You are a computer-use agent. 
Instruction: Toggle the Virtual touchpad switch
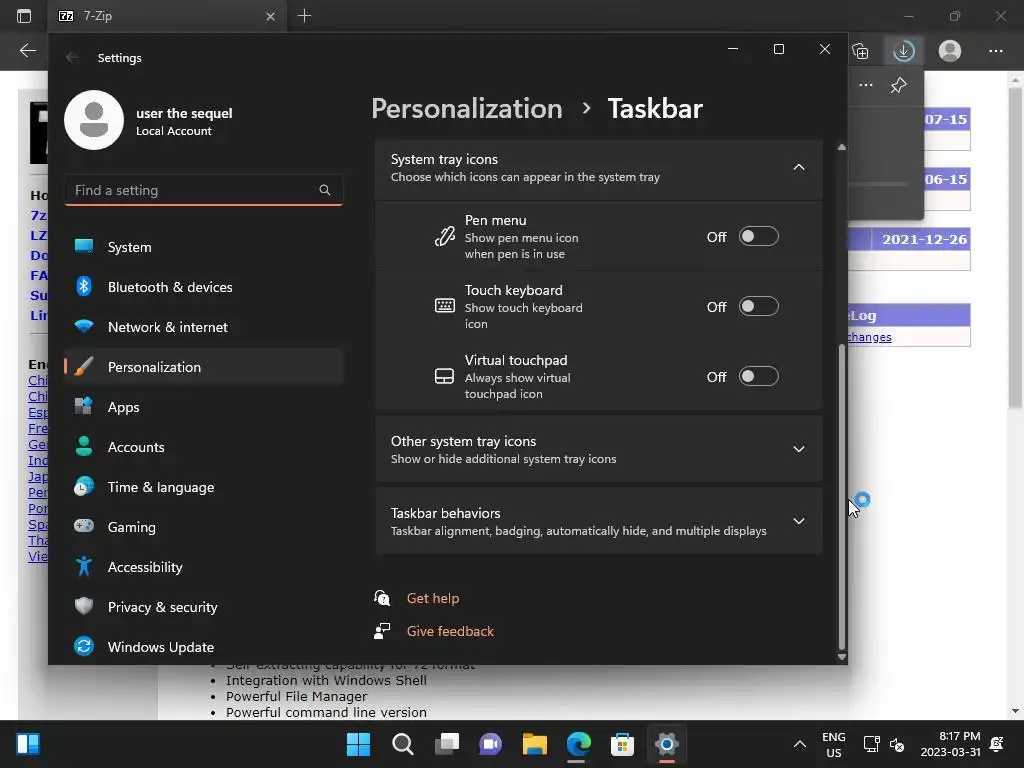758,376
